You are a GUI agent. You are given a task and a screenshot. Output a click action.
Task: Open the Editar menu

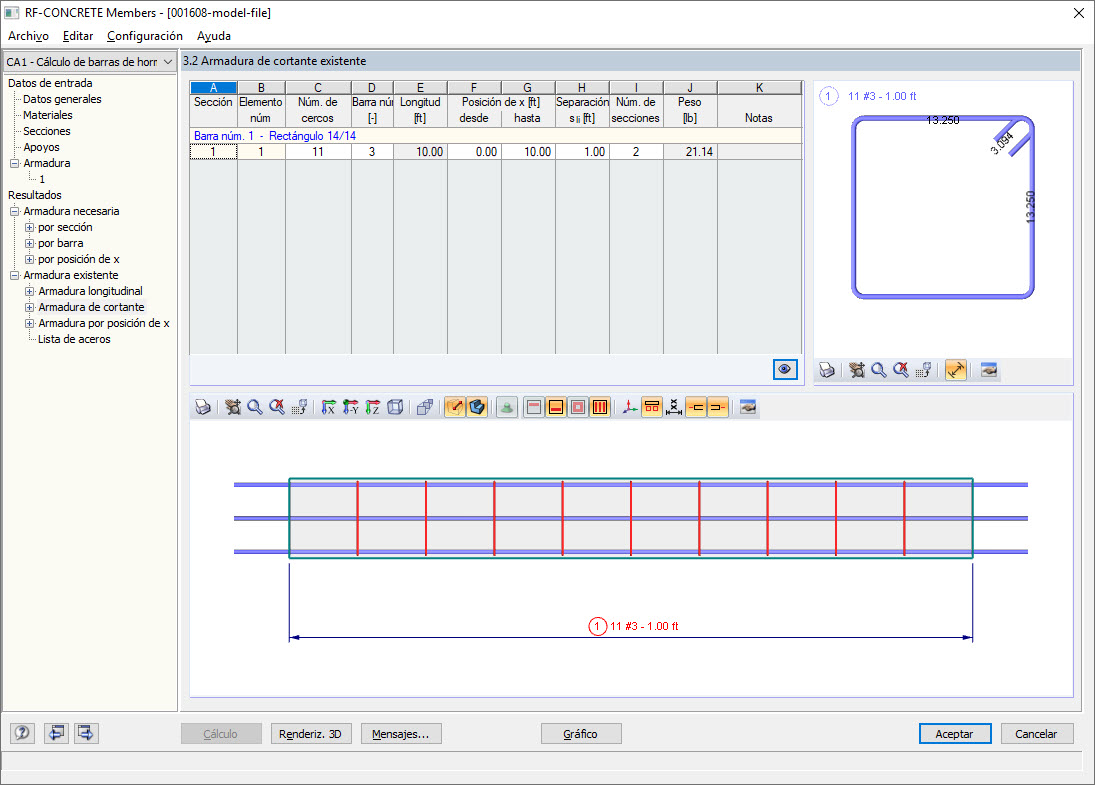point(78,36)
